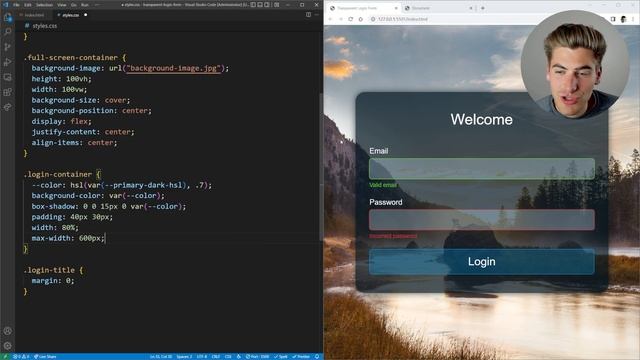Screen dimensions: 640x360
Task: Follow the background-image.jpg url link in code
Action: point(173,68)
